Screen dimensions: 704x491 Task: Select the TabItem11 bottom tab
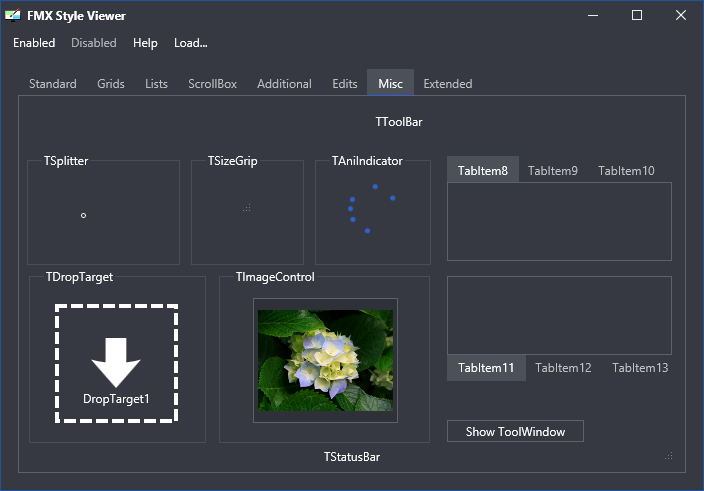click(486, 368)
